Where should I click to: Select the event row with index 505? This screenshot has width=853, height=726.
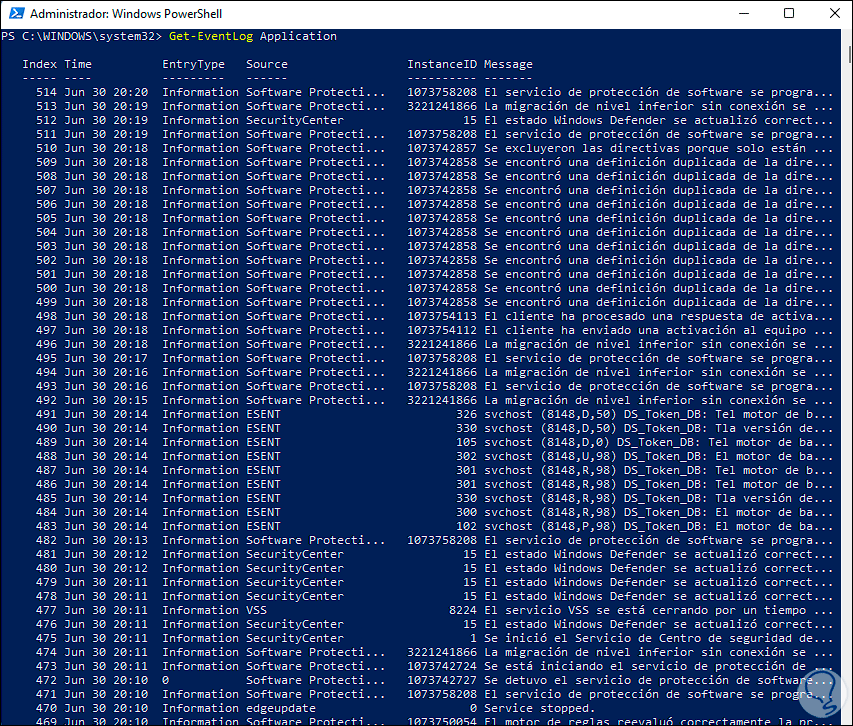tap(434, 218)
